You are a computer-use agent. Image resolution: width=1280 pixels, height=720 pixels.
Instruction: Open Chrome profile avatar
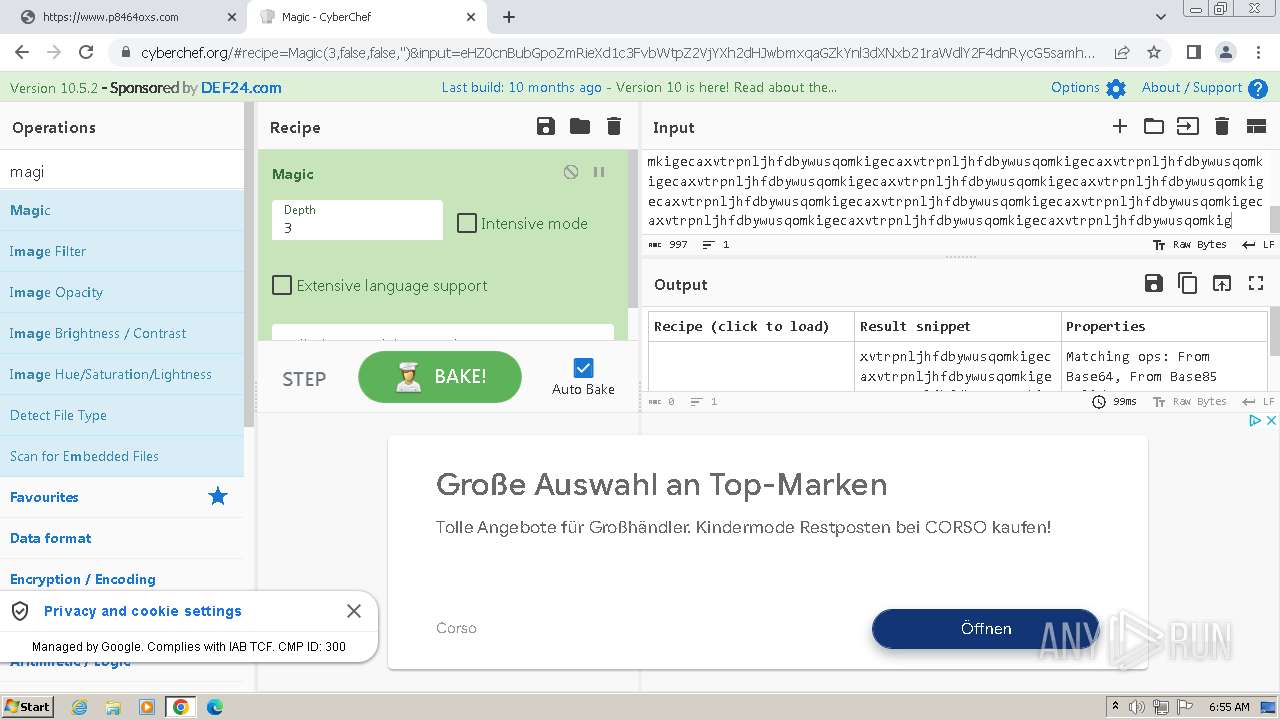(x=1226, y=52)
